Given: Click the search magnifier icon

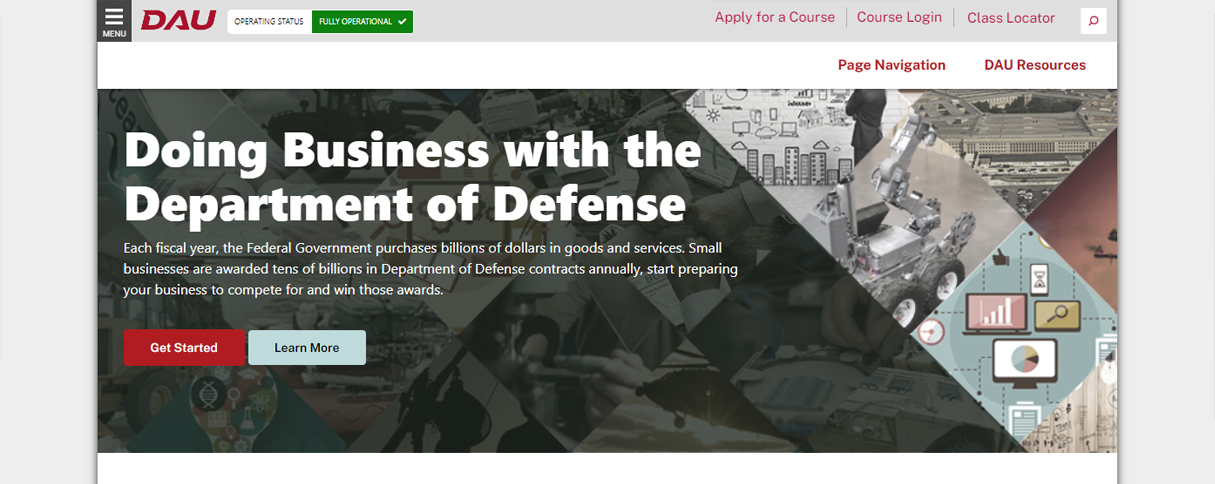Looking at the screenshot, I should (1093, 21).
